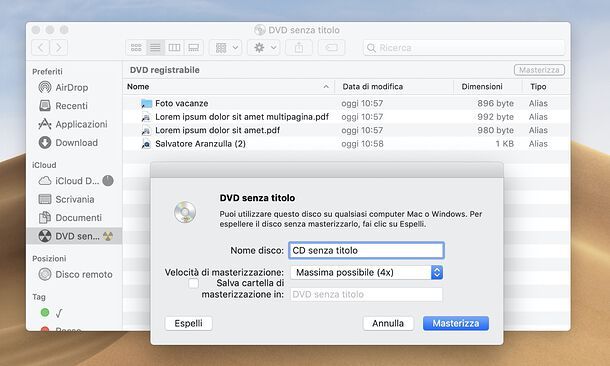Screen dimensions: 610x366
Task: Click the burn icon beside DVD sidebar item
Action: point(108,236)
